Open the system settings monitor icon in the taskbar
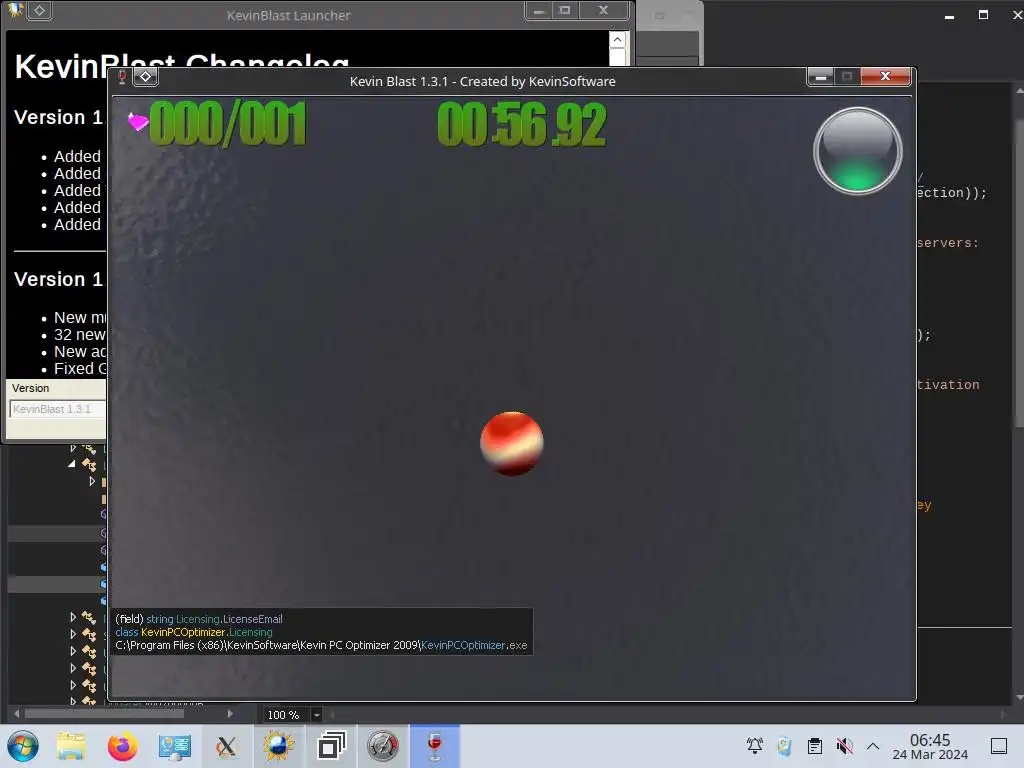This screenshot has width=1024, height=768. pyautogui.click(x=174, y=746)
